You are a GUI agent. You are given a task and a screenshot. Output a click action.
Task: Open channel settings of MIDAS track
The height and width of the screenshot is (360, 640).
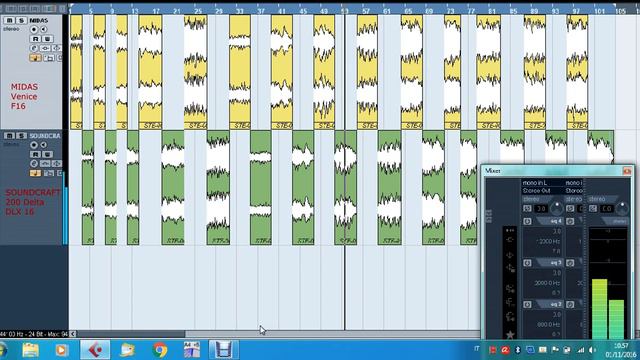(34, 48)
